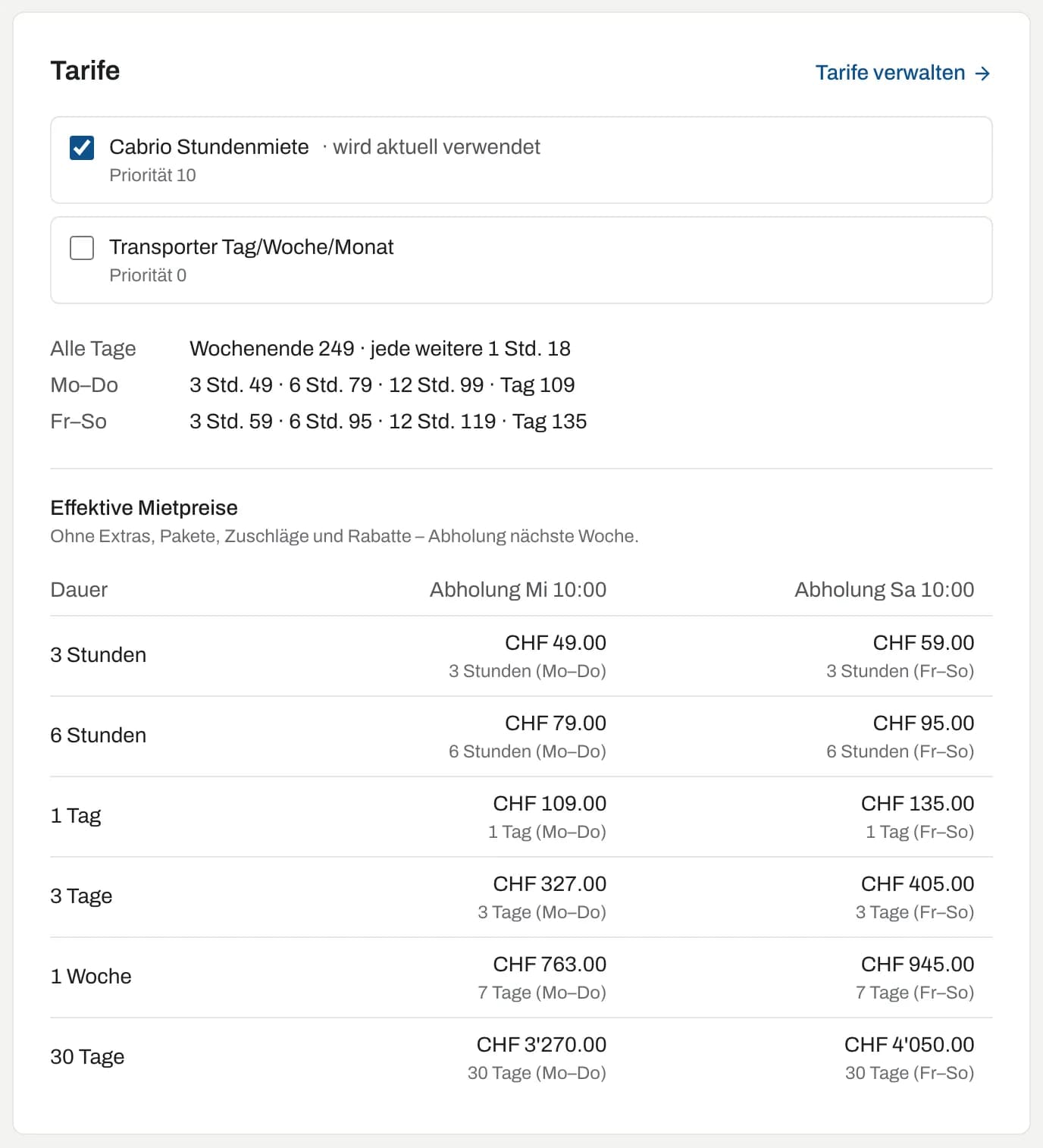Viewport: 1043px width, 1148px height.
Task: Click the Mo–Do rates ending 'Tag 109'
Action: (x=382, y=384)
